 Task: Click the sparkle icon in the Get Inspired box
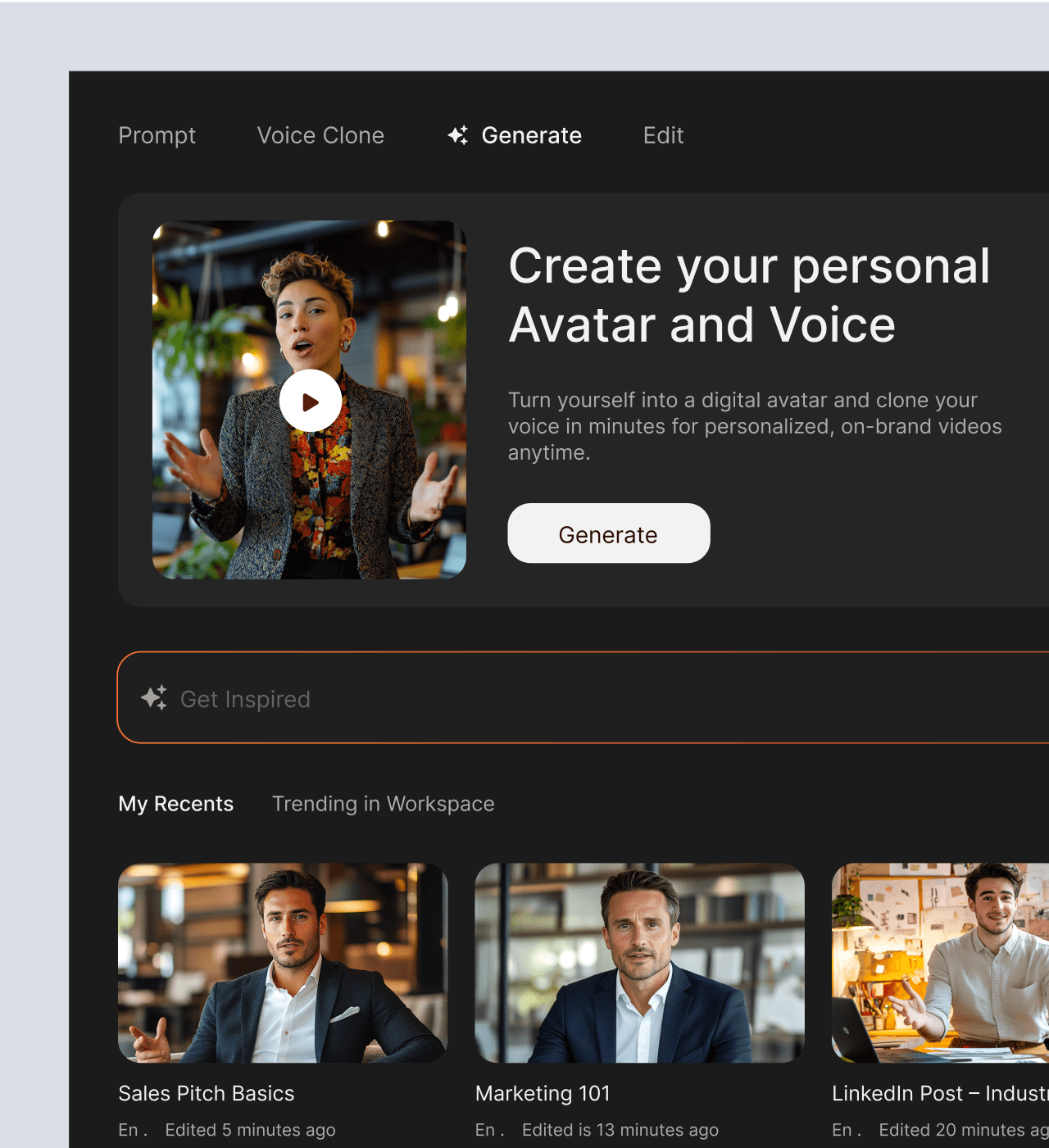(x=154, y=697)
